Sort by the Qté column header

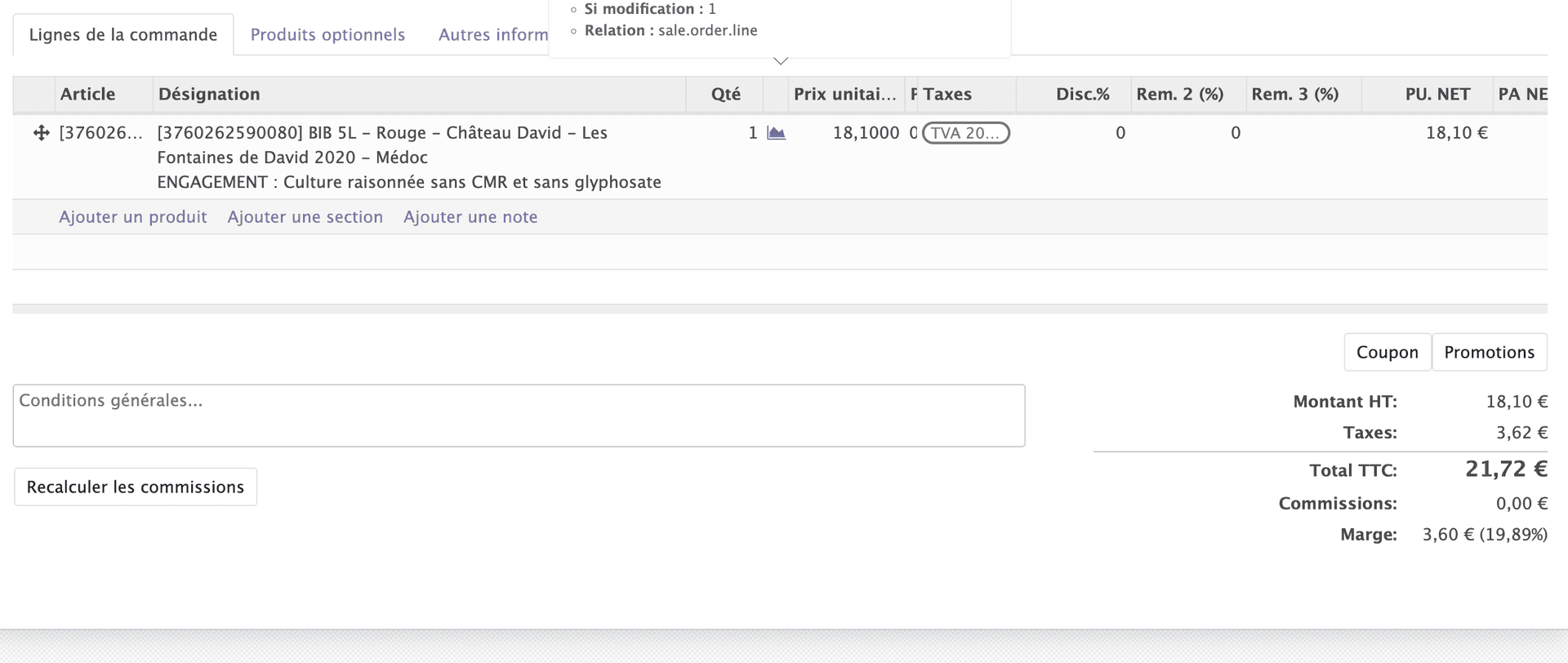click(725, 95)
